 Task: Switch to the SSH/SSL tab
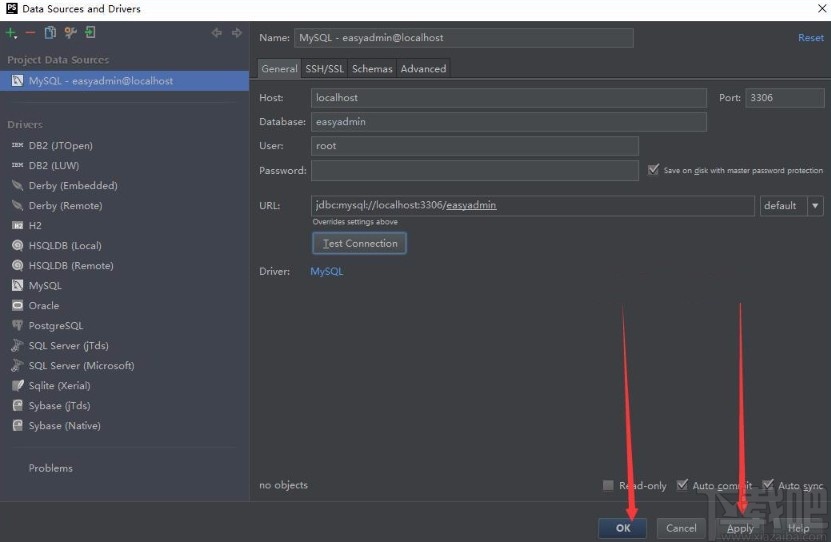tap(324, 69)
